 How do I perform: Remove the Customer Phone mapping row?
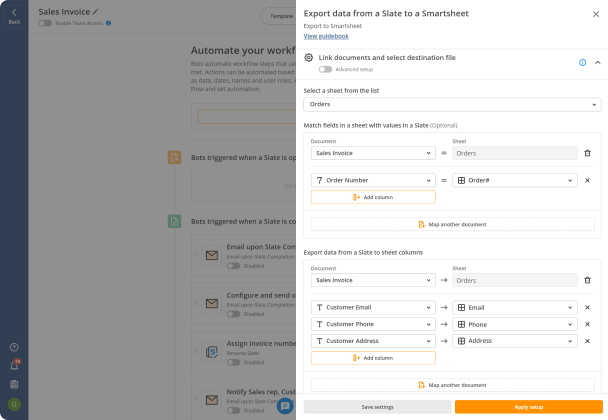point(587,324)
